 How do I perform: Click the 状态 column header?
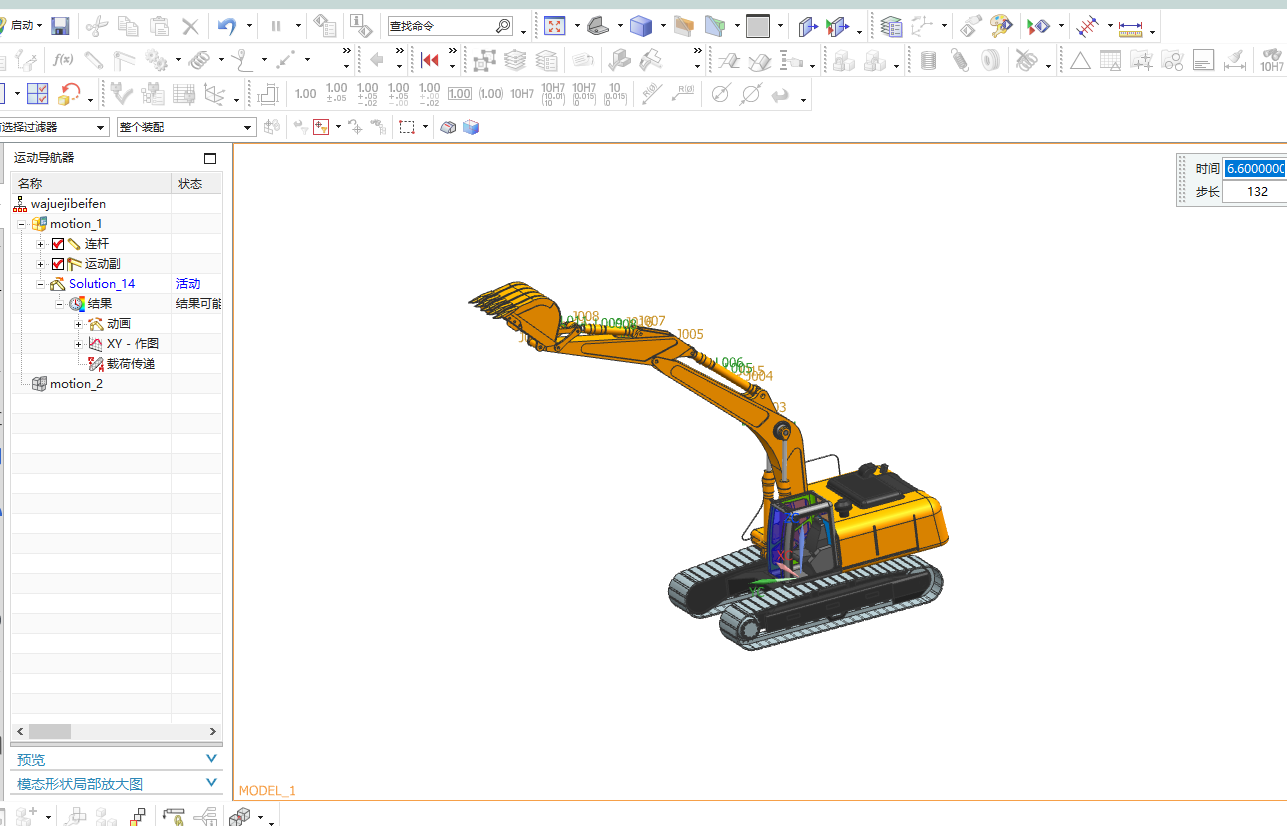click(x=197, y=183)
